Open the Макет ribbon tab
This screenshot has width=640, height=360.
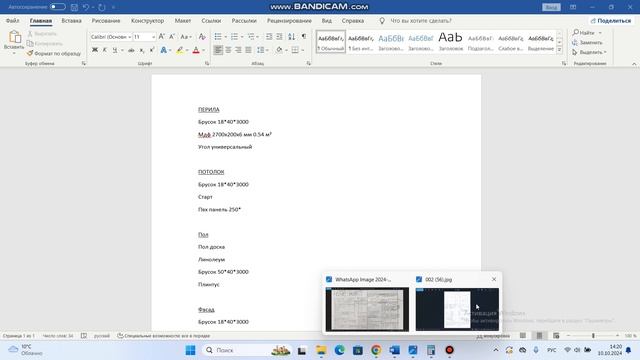pyautogui.click(x=183, y=20)
